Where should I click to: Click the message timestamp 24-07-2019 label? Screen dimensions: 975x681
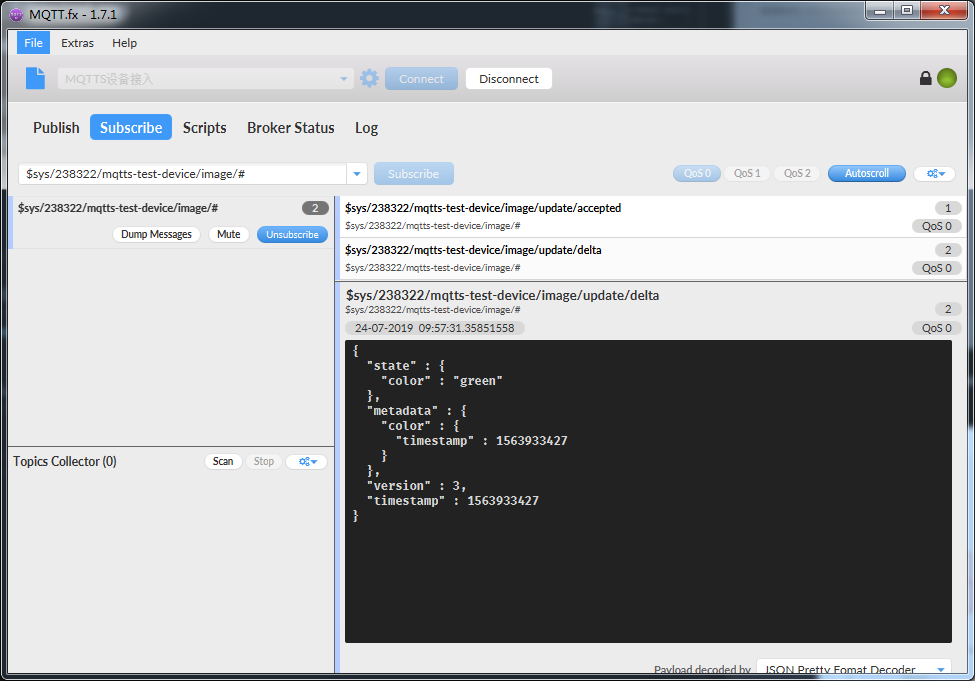435,328
